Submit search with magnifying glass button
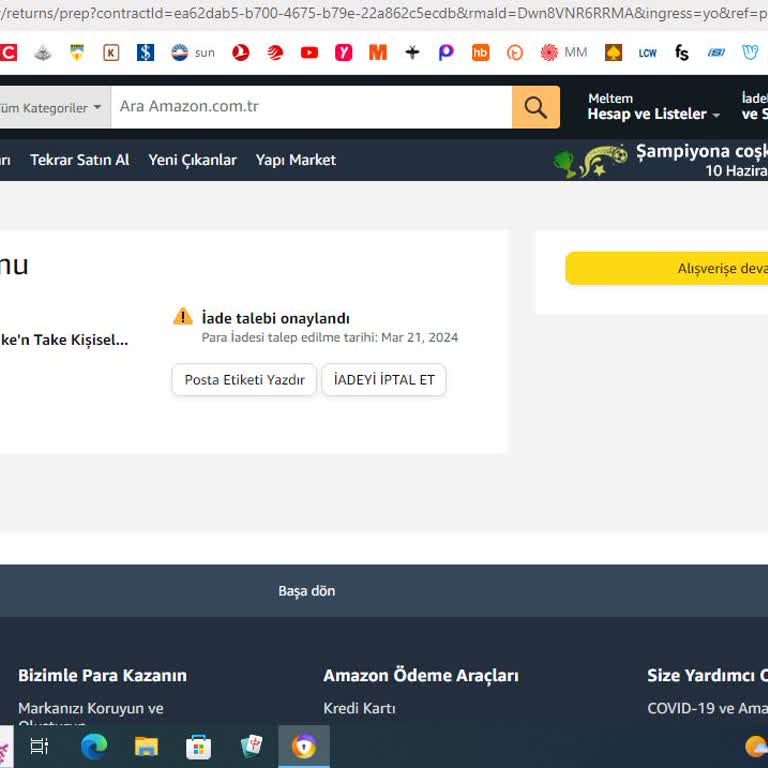The width and height of the screenshot is (768, 768). (x=536, y=107)
